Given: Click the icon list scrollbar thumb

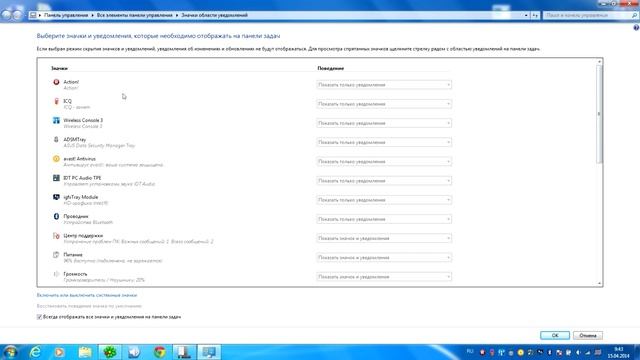Looking at the screenshot, I should [599, 114].
